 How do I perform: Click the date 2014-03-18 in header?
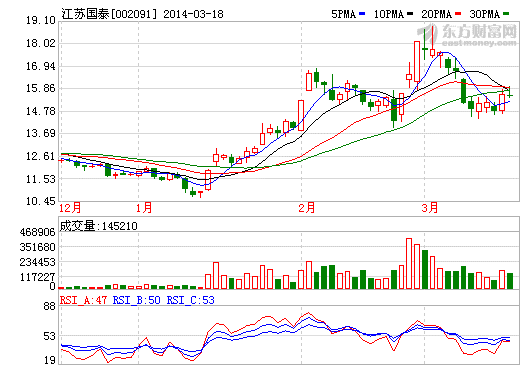point(193,14)
